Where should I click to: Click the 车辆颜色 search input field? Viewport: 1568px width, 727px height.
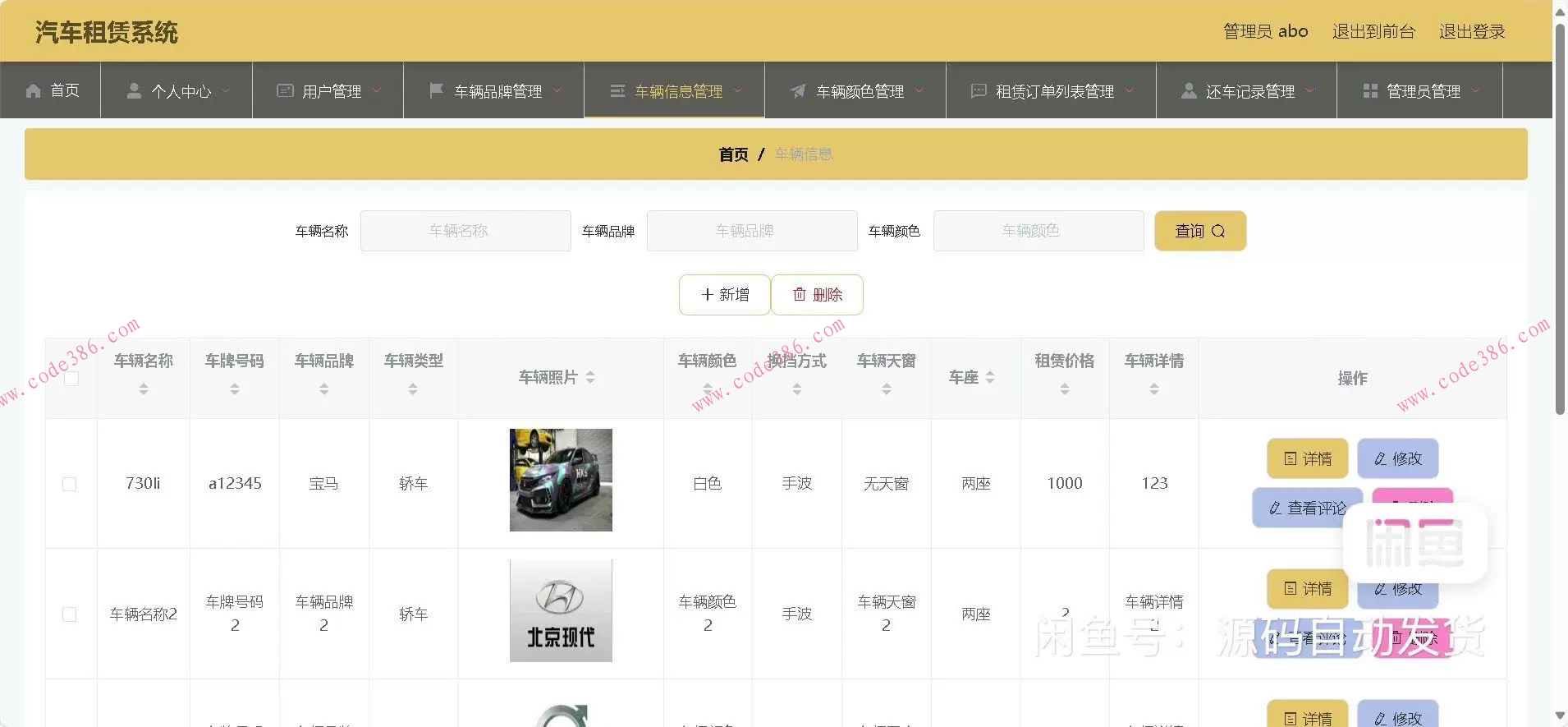pos(1038,231)
